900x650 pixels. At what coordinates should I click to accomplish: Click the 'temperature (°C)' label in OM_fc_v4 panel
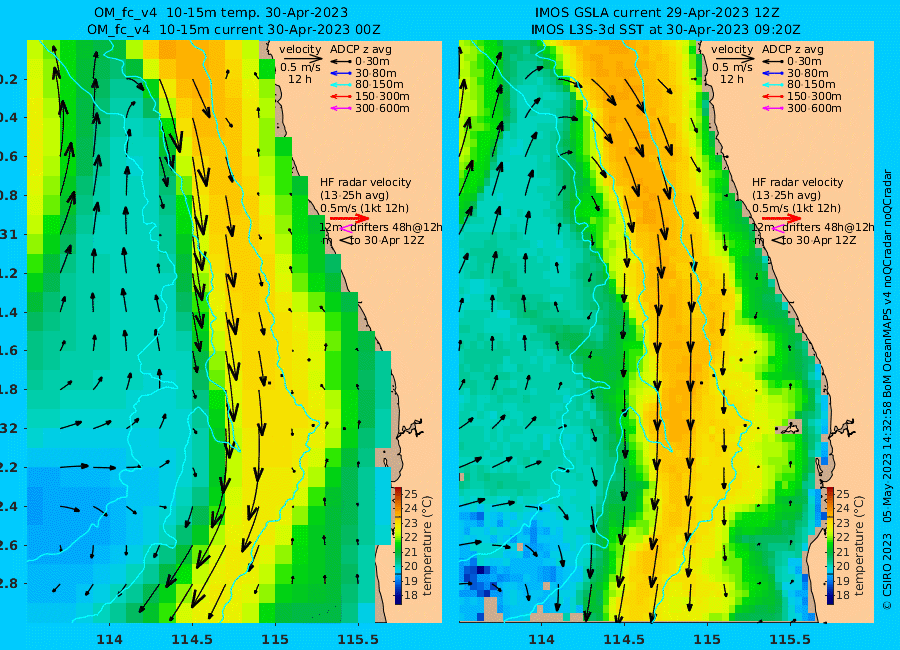point(427,545)
